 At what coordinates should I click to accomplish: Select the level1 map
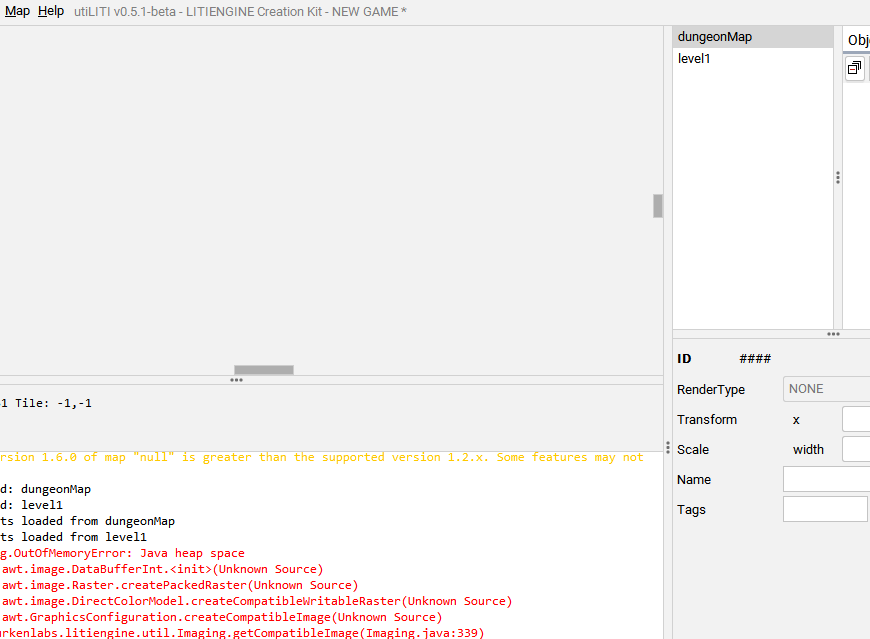coord(694,58)
